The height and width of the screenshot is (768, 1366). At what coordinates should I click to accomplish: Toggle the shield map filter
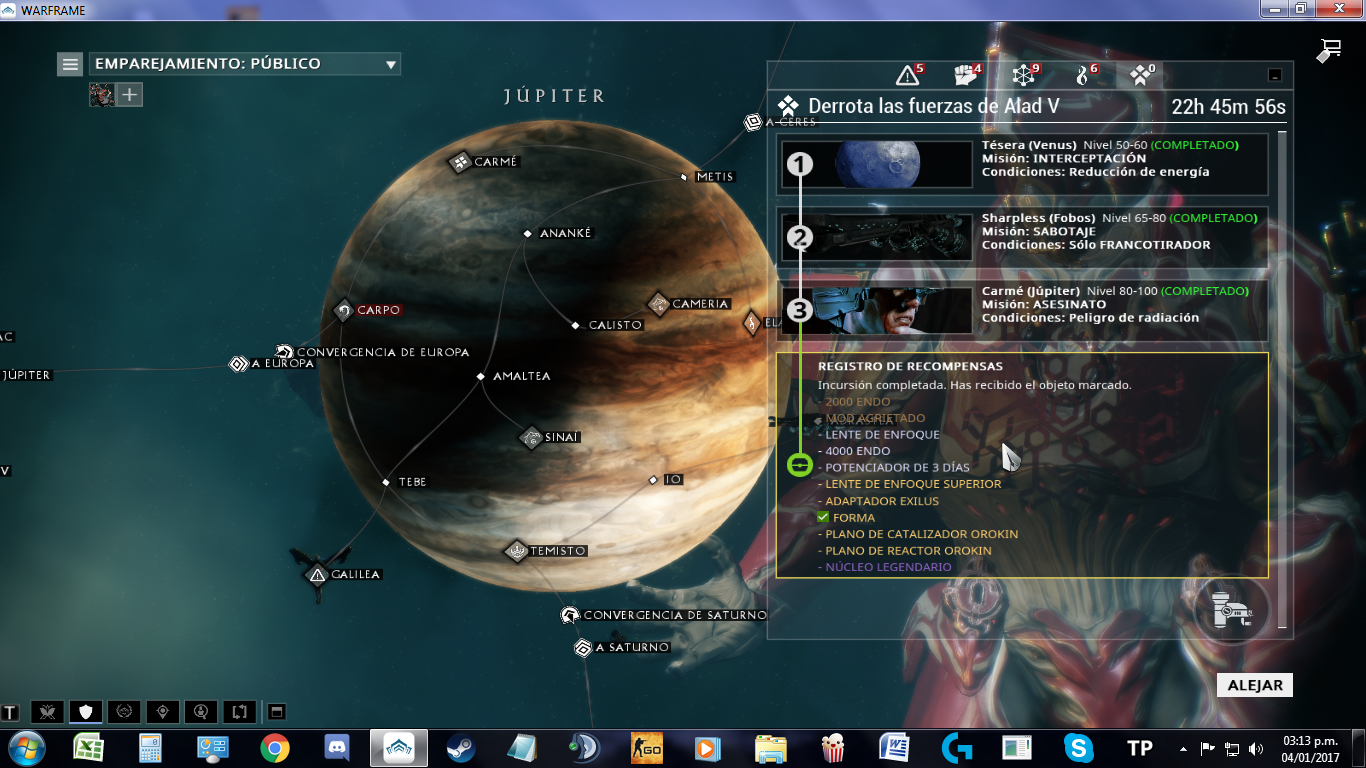point(86,712)
